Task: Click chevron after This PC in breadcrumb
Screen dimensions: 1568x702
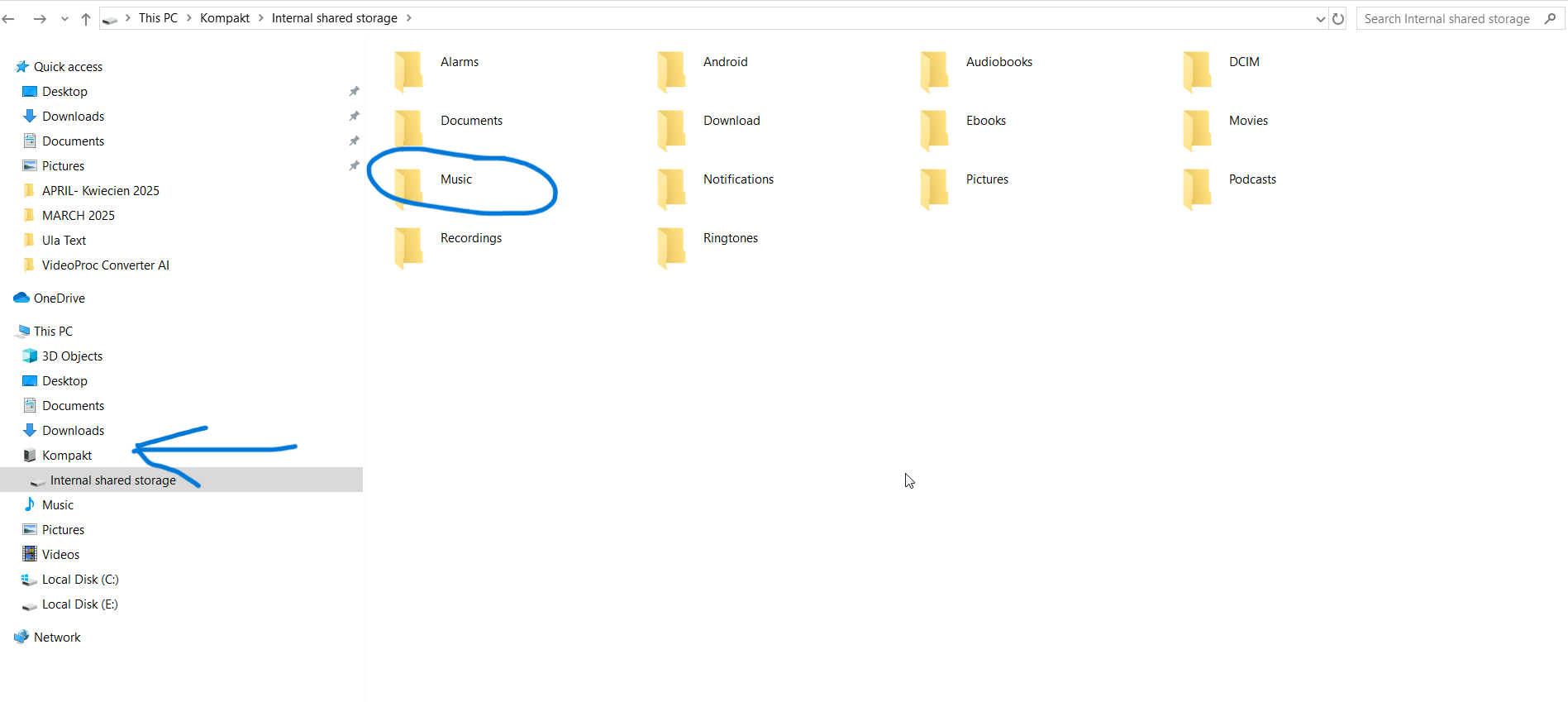Action: tap(188, 18)
